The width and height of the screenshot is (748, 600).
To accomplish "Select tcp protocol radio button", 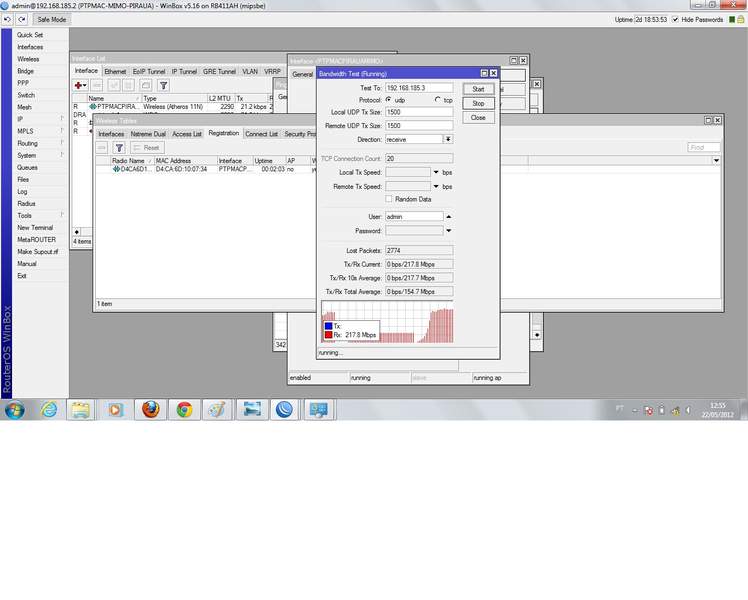I will click(437, 100).
